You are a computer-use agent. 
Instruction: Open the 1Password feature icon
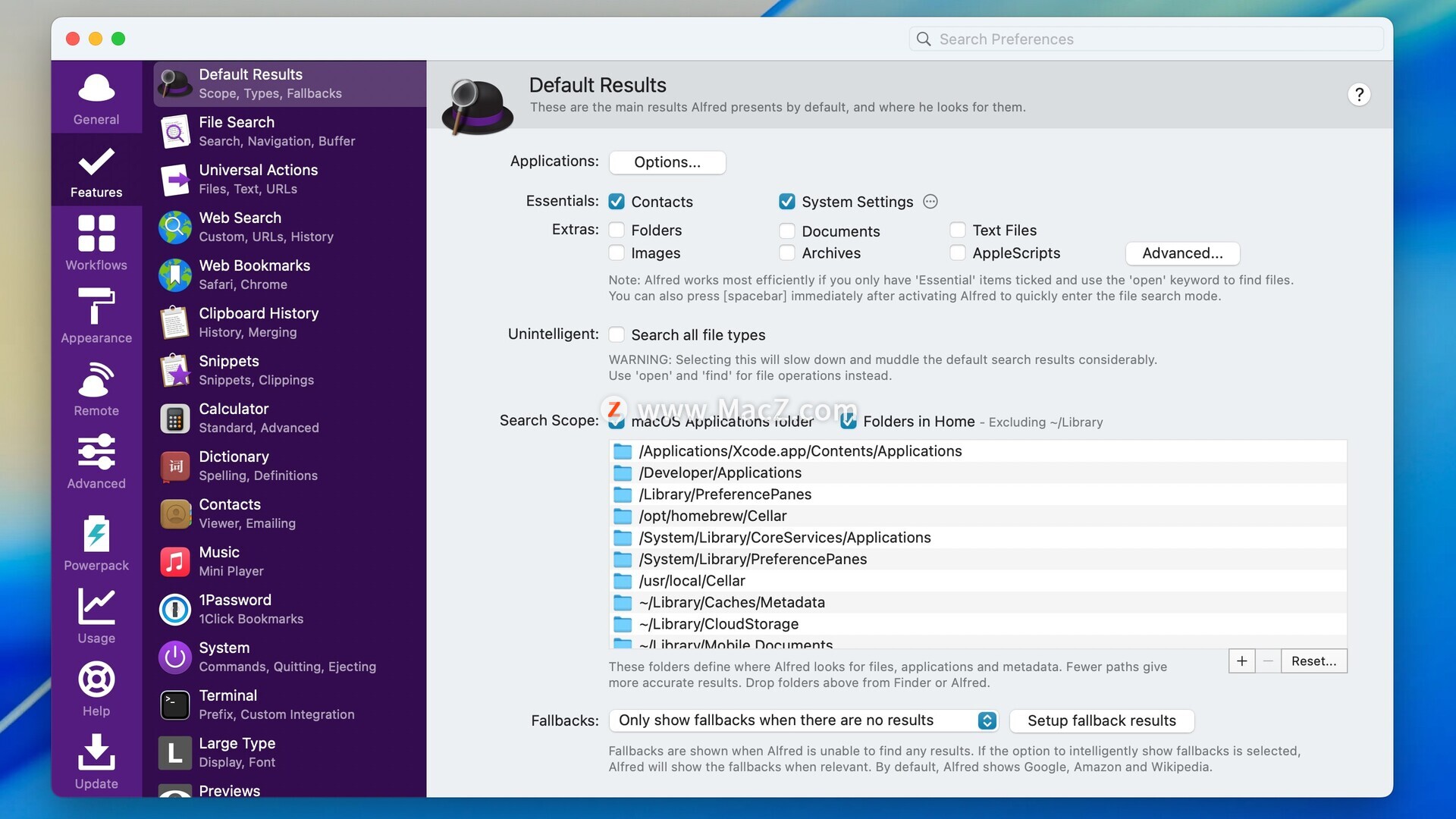(175, 609)
